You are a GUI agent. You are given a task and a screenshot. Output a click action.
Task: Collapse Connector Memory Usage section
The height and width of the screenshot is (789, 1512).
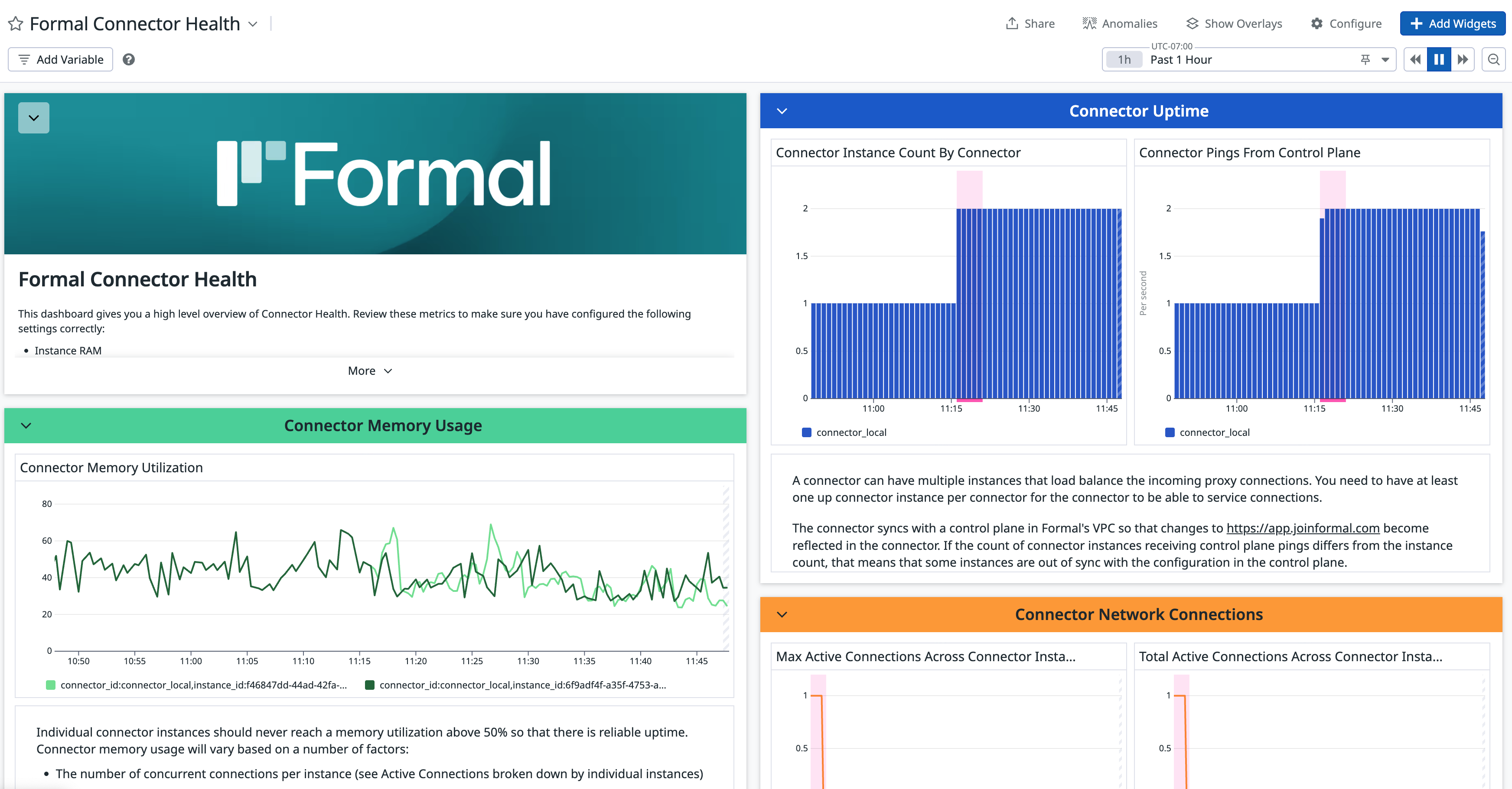26,425
